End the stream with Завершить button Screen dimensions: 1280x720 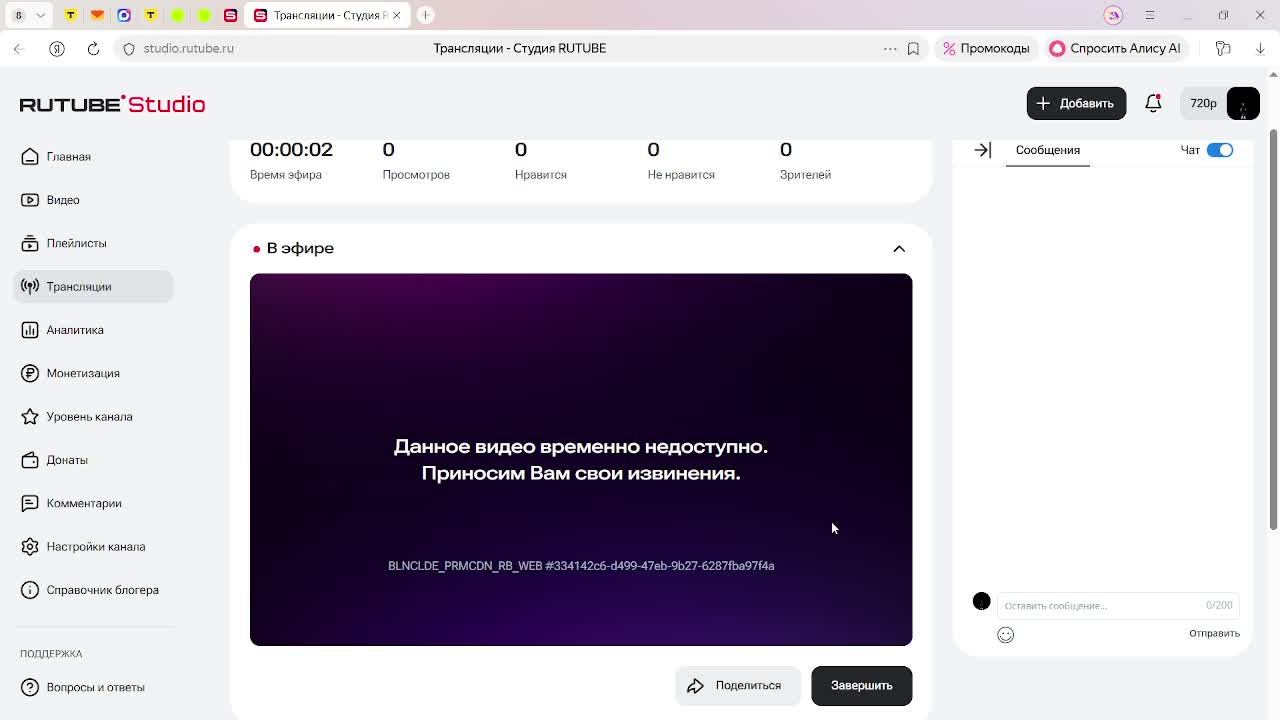(x=861, y=686)
